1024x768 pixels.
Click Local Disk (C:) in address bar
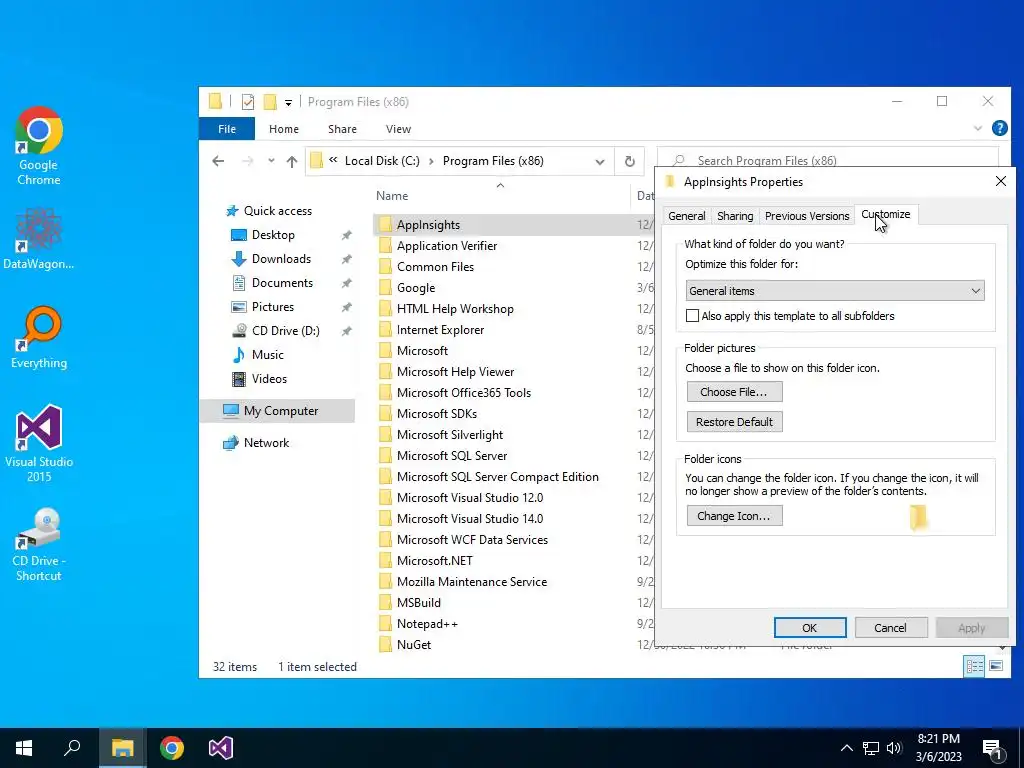pos(382,161)
